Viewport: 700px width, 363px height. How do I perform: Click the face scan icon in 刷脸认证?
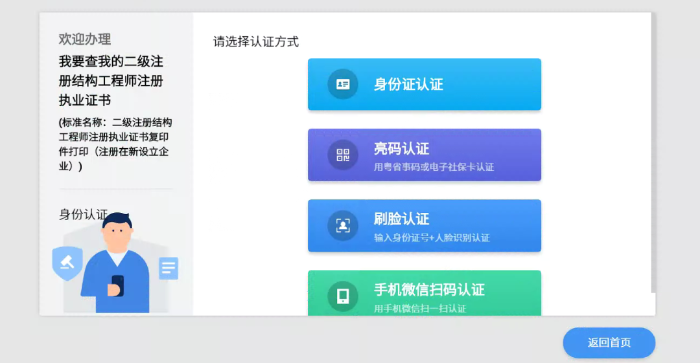(x=343, y=225)
